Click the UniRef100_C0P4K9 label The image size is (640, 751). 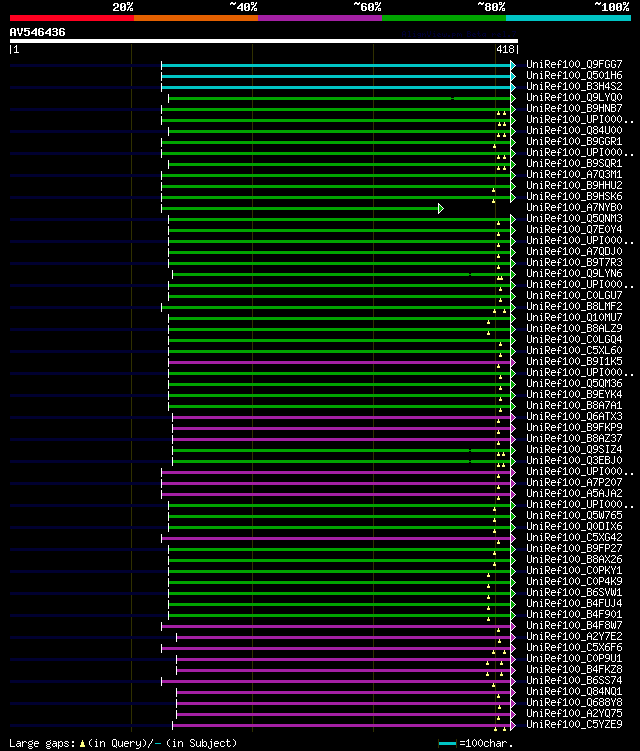tap(574, 582)
